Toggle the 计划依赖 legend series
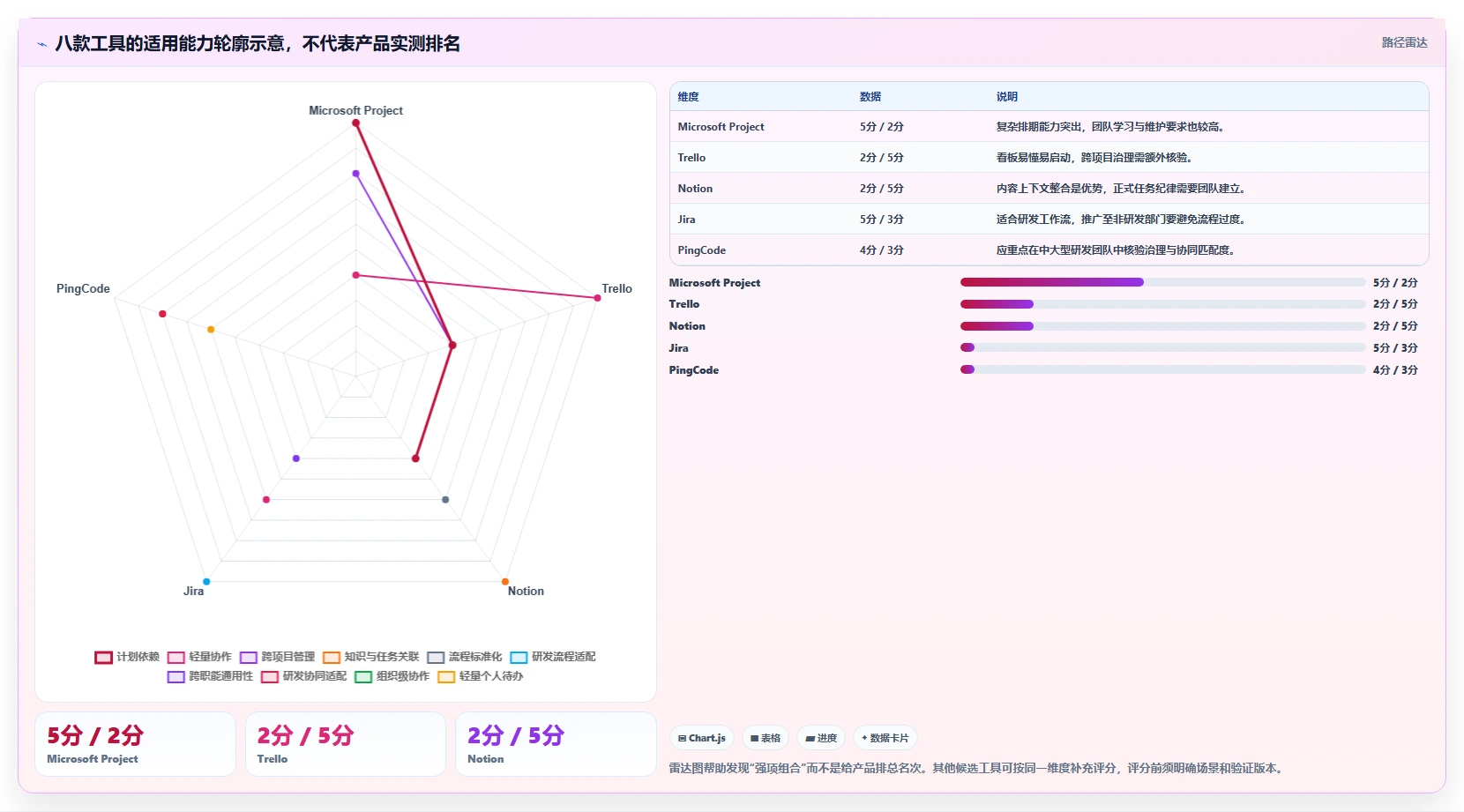The height and width of the screenshot is (812, 1464). (127, 657)
